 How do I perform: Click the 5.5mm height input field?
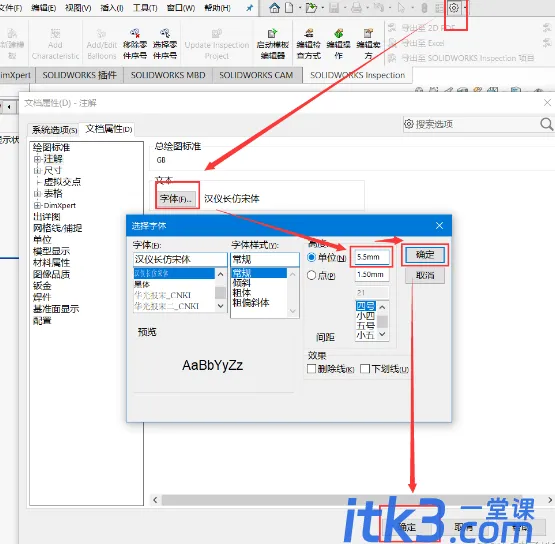coord(372,257)
